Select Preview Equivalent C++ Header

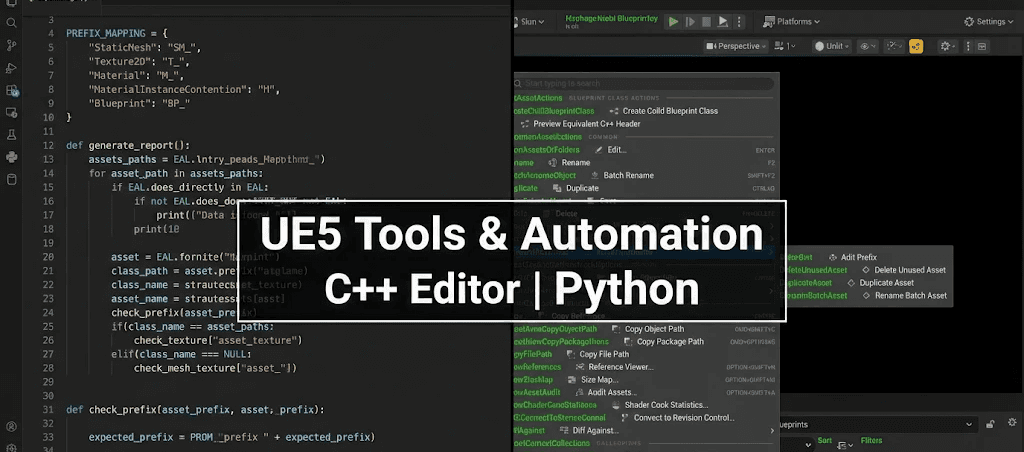coord(581,124)
